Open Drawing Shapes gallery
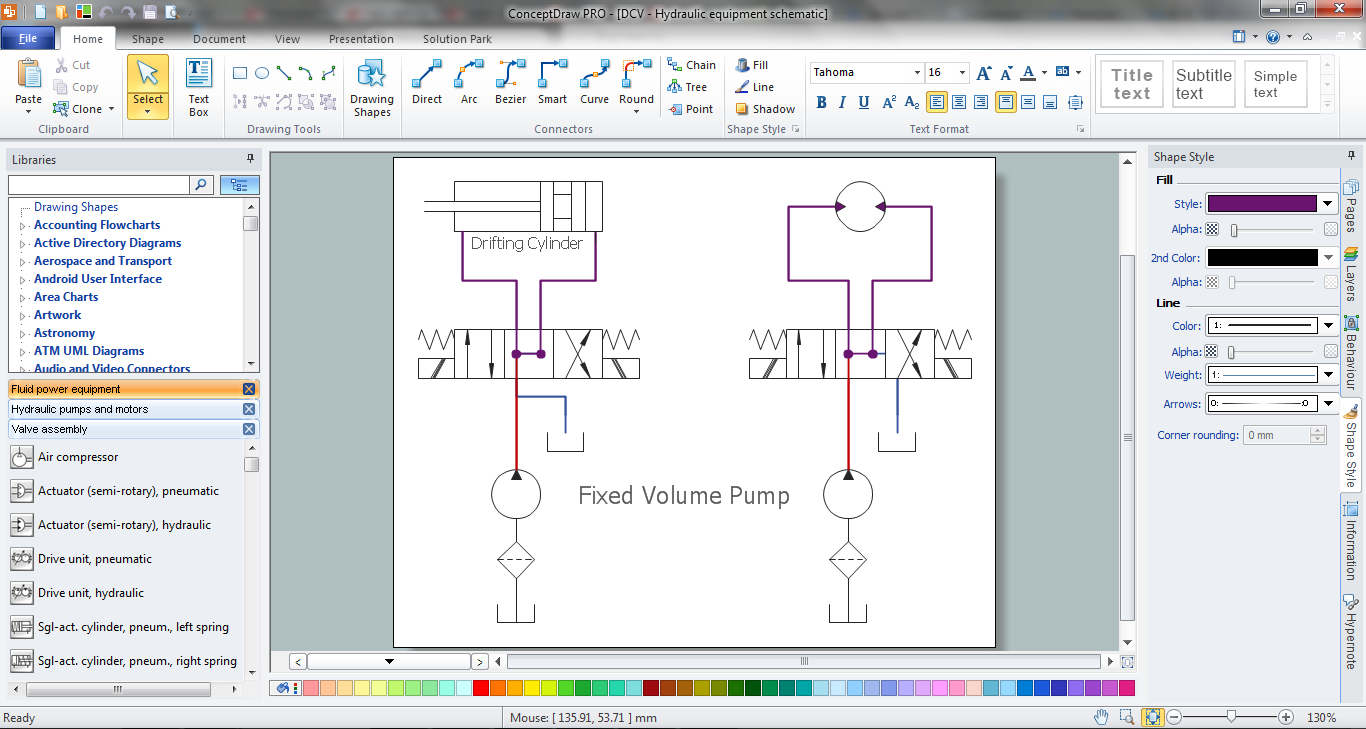 [371, 88]
